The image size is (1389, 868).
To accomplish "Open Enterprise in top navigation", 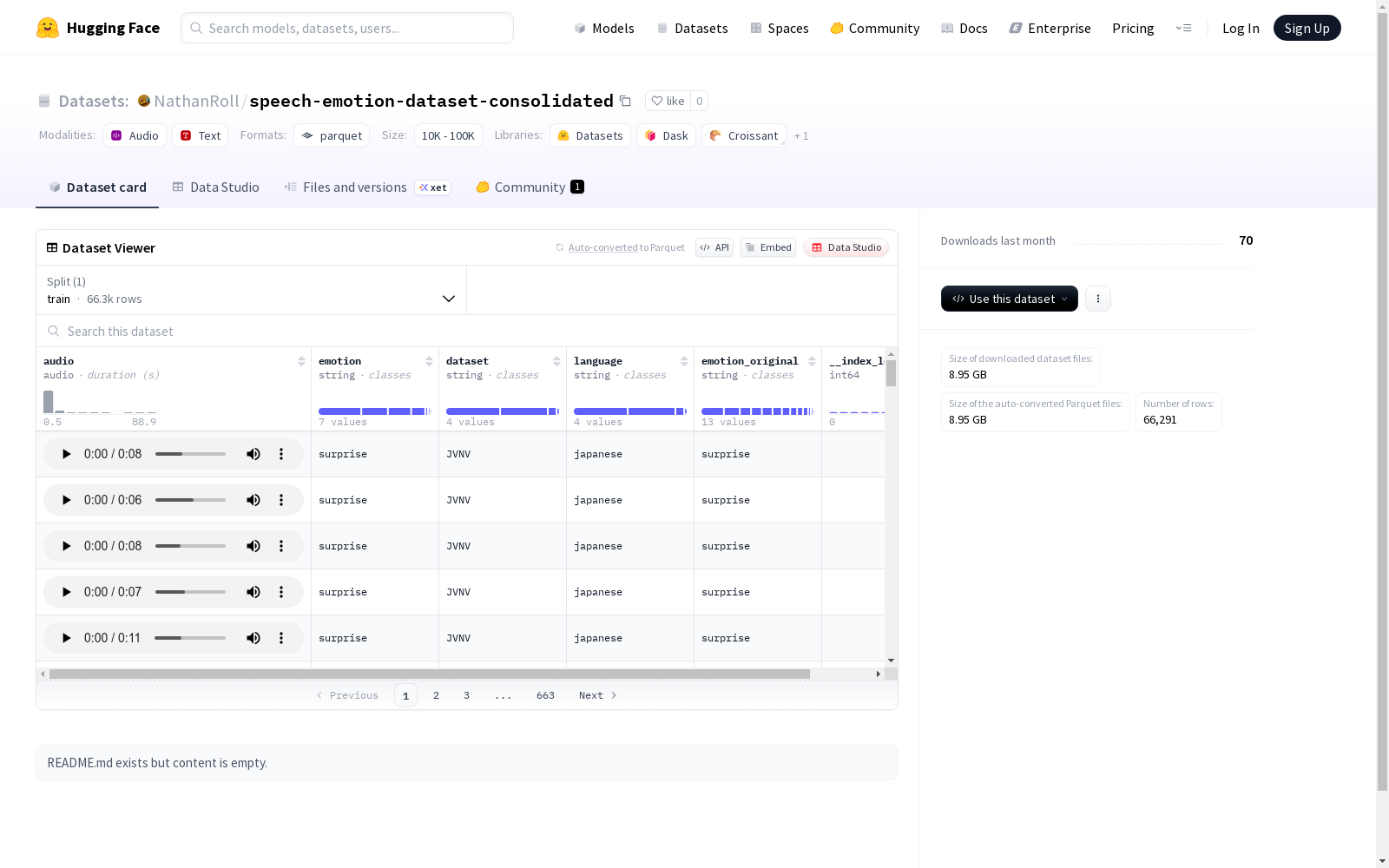I will point(1050,28).
